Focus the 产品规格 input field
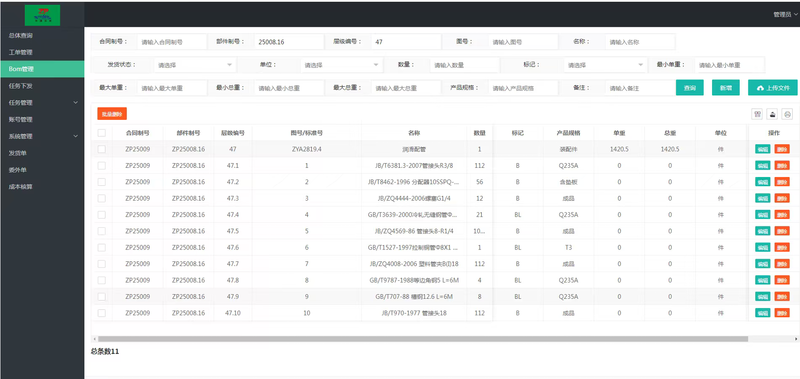The height and width of the screenshot is (379, 800). pyautogui.click(x=523, y=88)
